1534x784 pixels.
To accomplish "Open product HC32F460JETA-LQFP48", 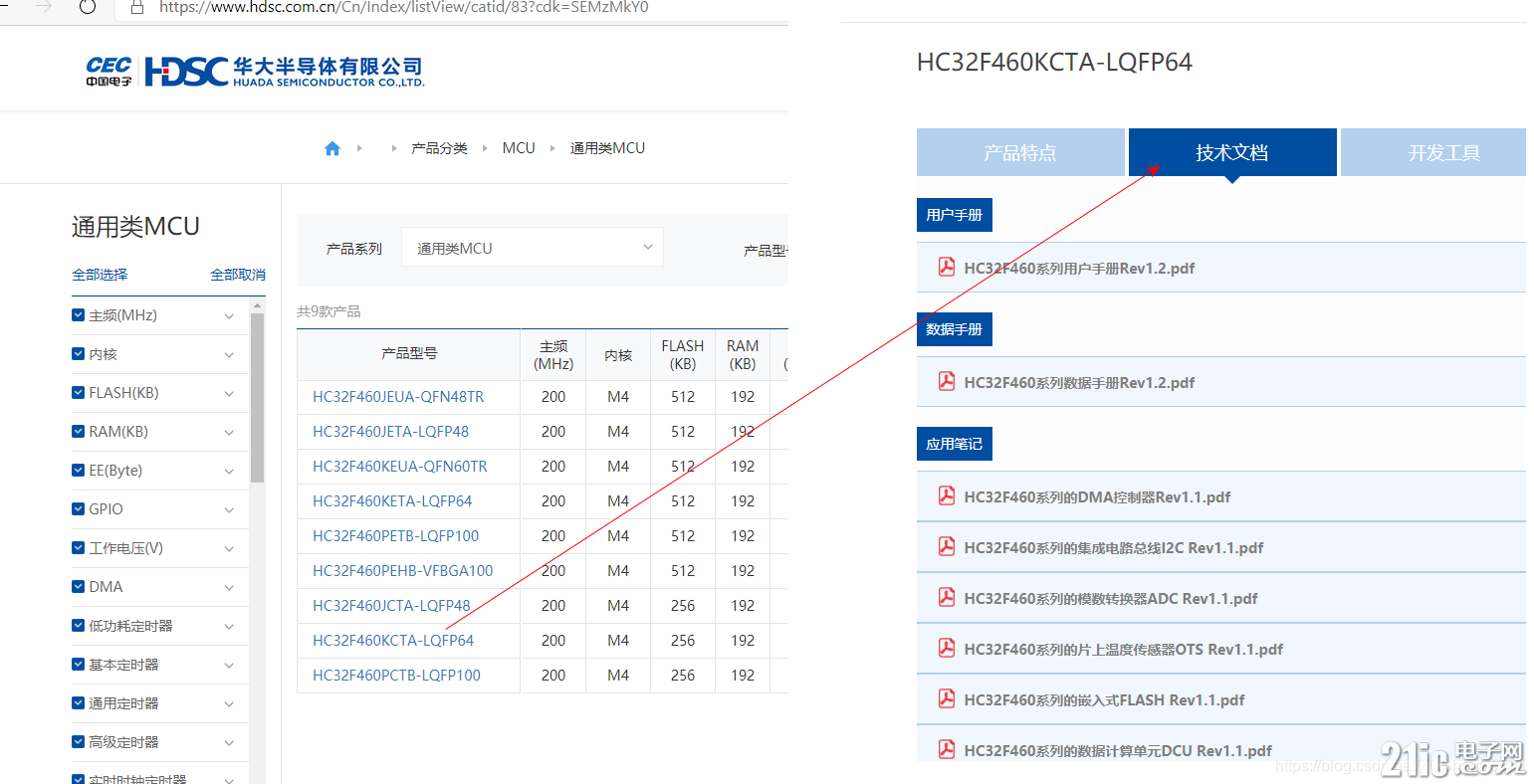I will [x=391, y=432].
